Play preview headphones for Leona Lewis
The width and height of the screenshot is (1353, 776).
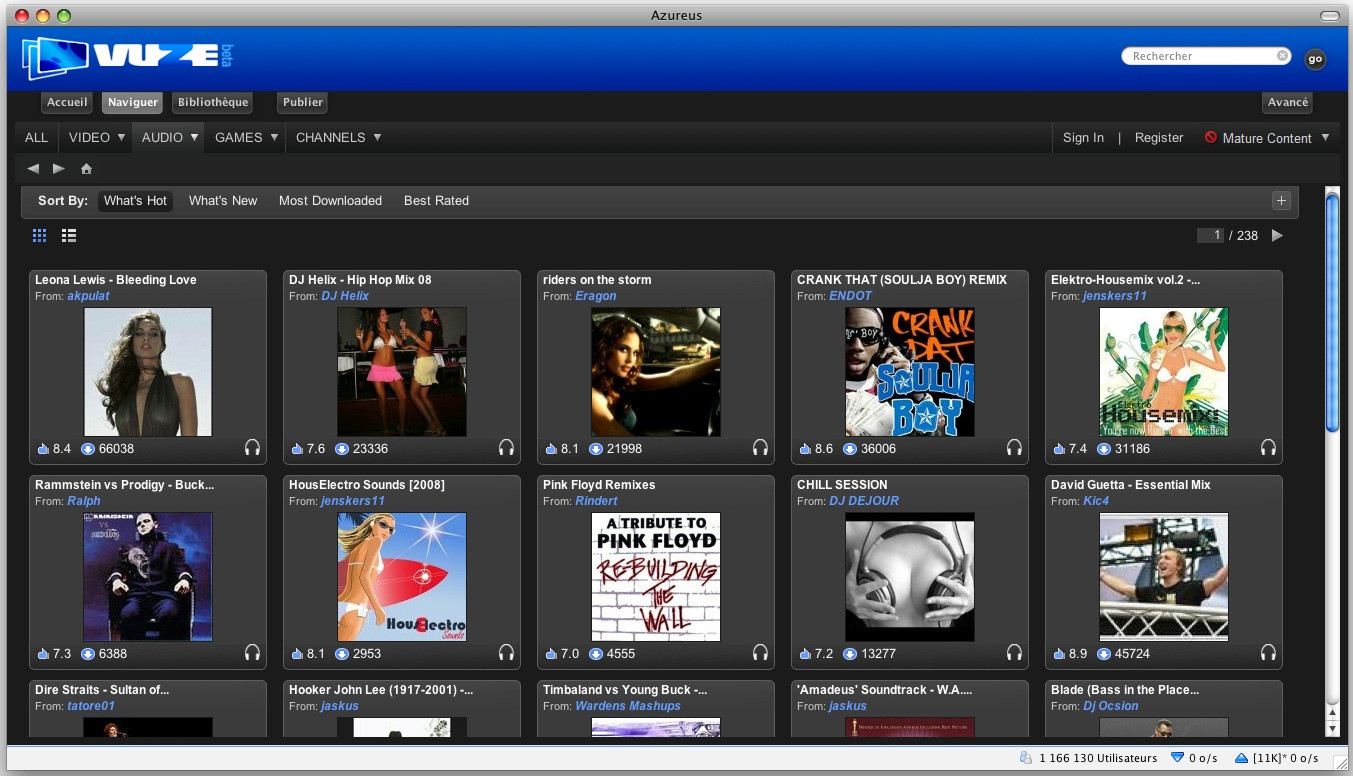point(252,448)
